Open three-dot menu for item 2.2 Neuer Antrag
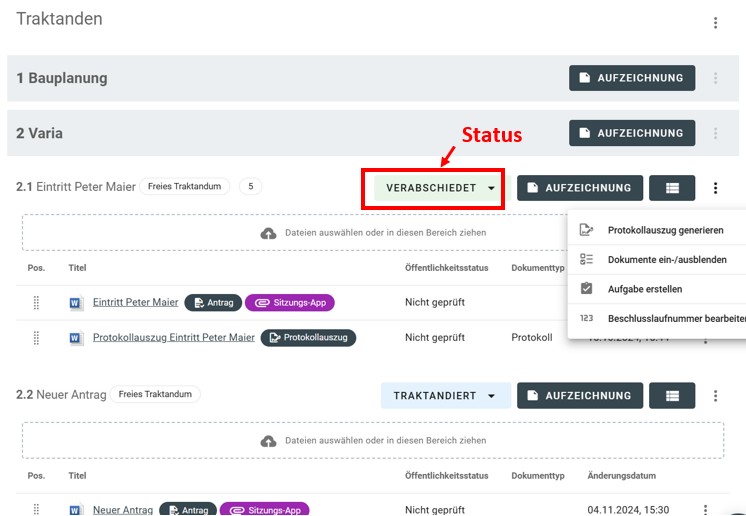 (x=715, y=396)
